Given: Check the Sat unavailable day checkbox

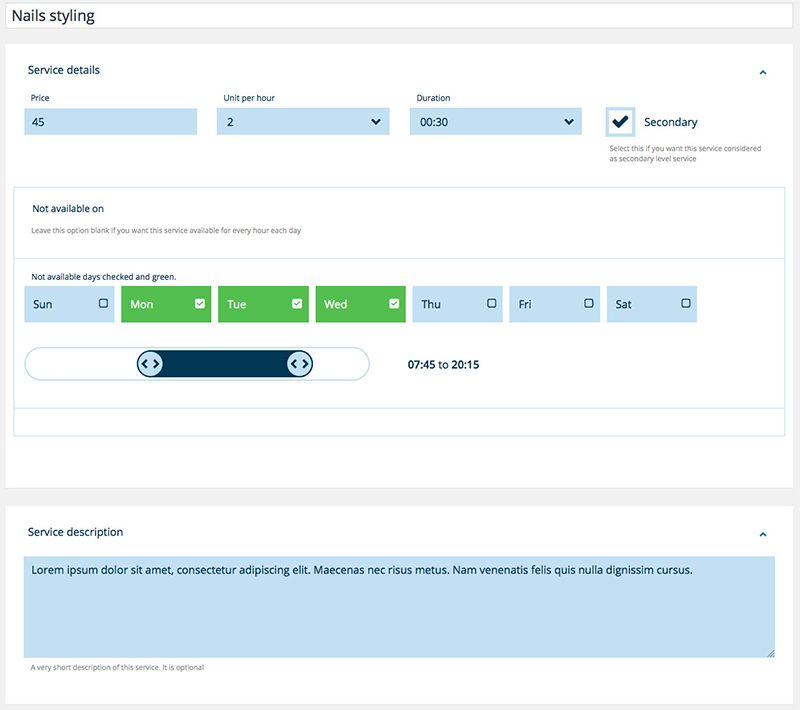Looking at the screenshot, I should [685, 303].
